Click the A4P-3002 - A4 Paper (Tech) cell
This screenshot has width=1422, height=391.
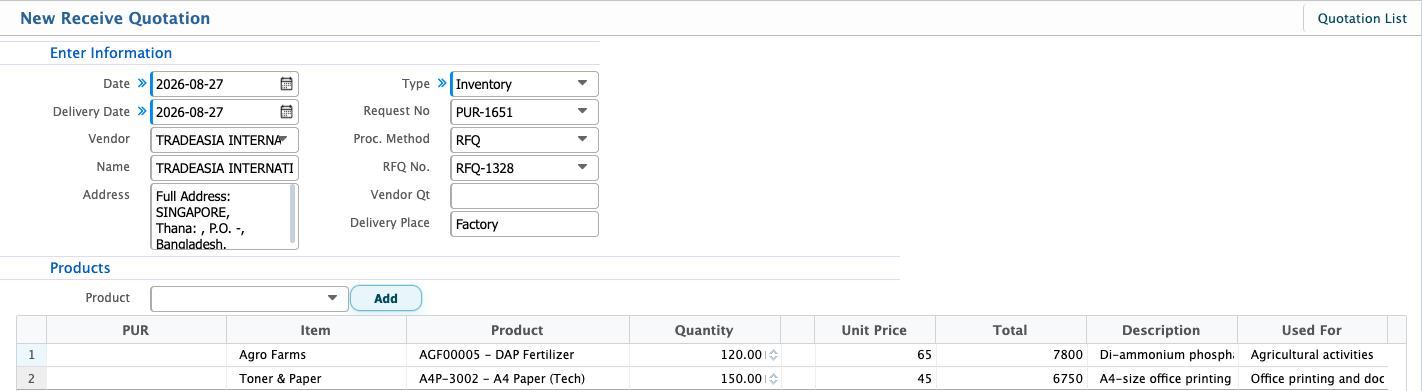point(518,379)
